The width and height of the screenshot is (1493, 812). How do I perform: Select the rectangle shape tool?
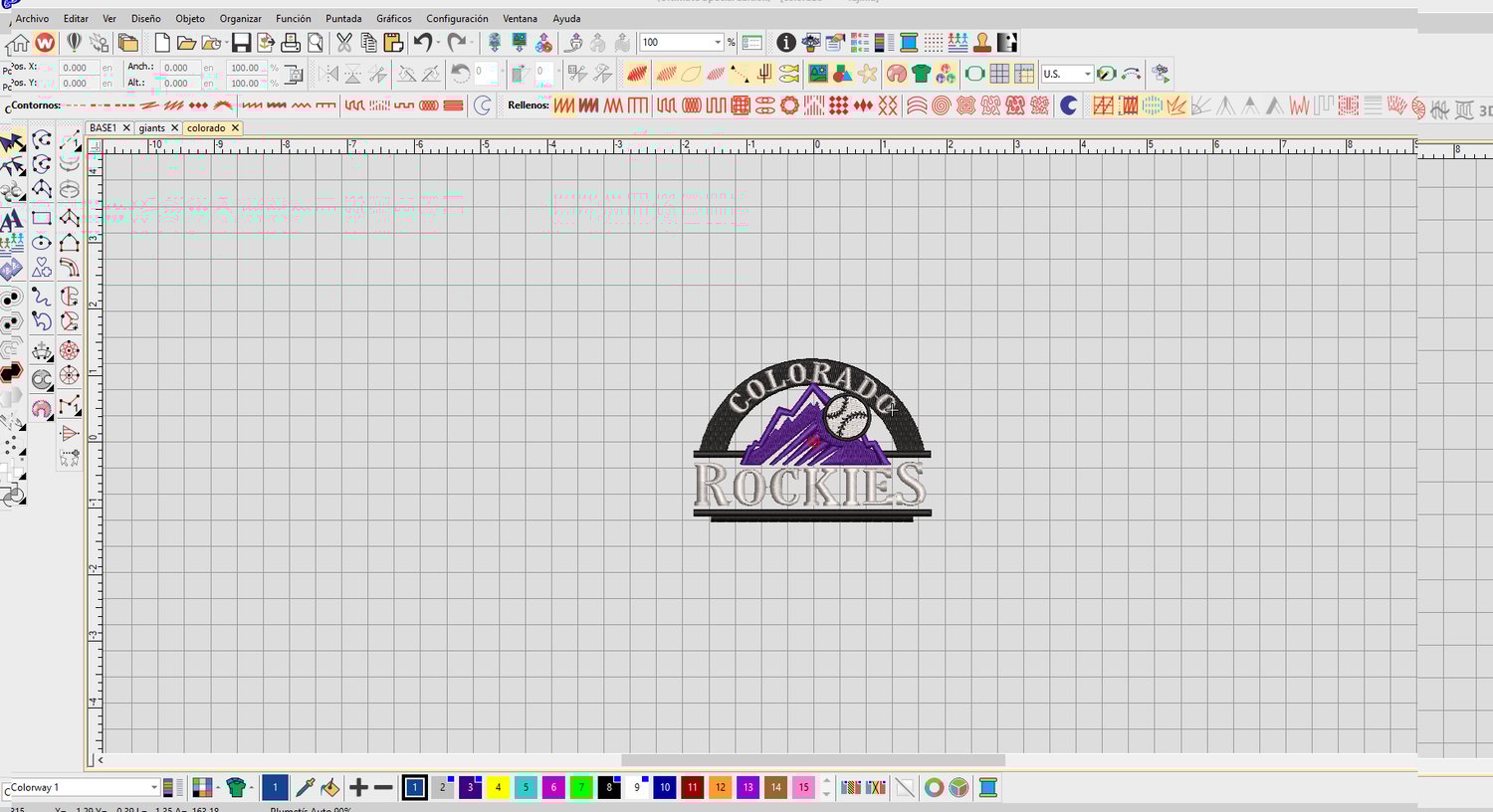pyautogui.click(x=41, y=218)
